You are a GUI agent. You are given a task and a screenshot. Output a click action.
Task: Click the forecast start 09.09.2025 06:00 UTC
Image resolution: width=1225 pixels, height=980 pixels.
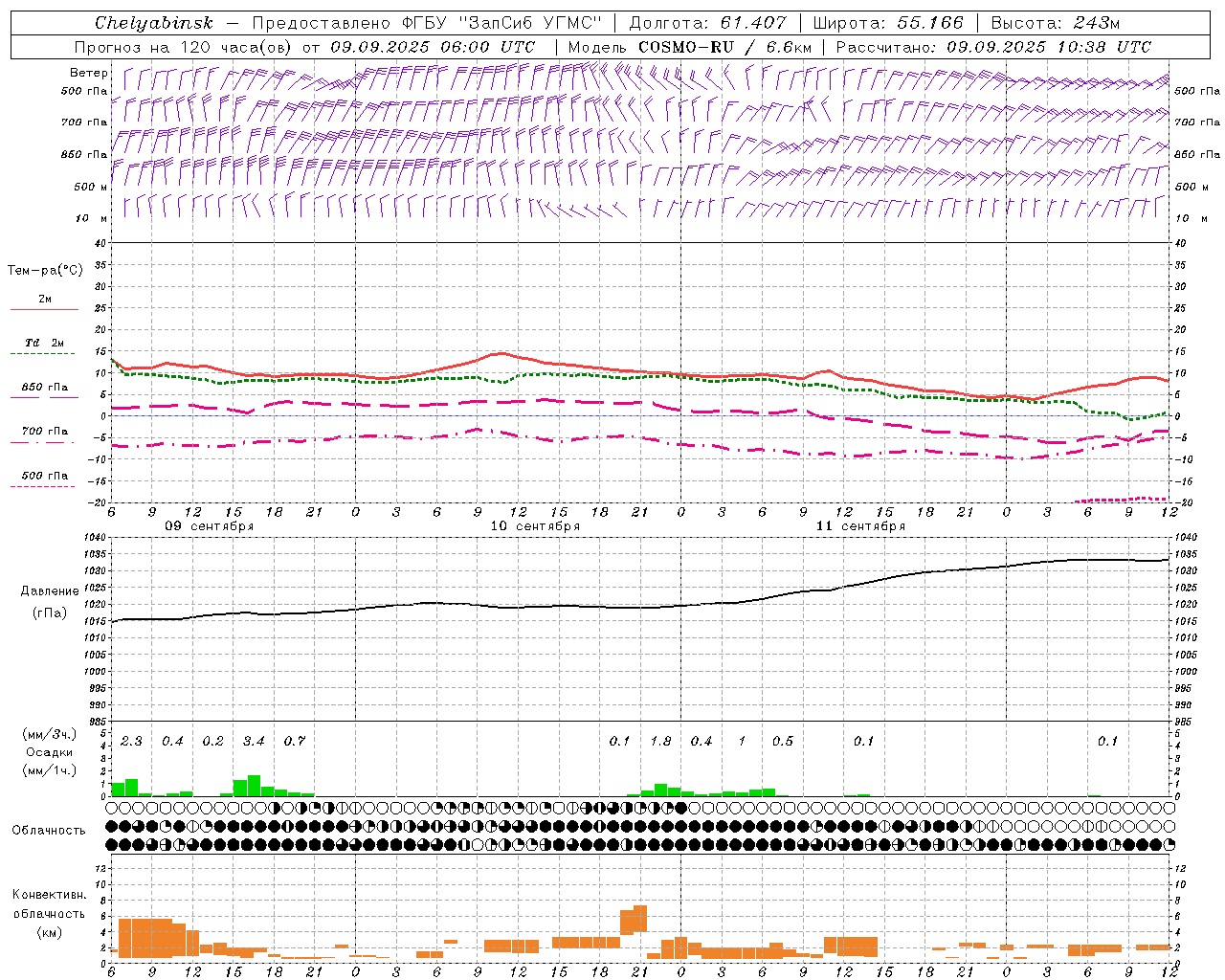click(433, 47)
